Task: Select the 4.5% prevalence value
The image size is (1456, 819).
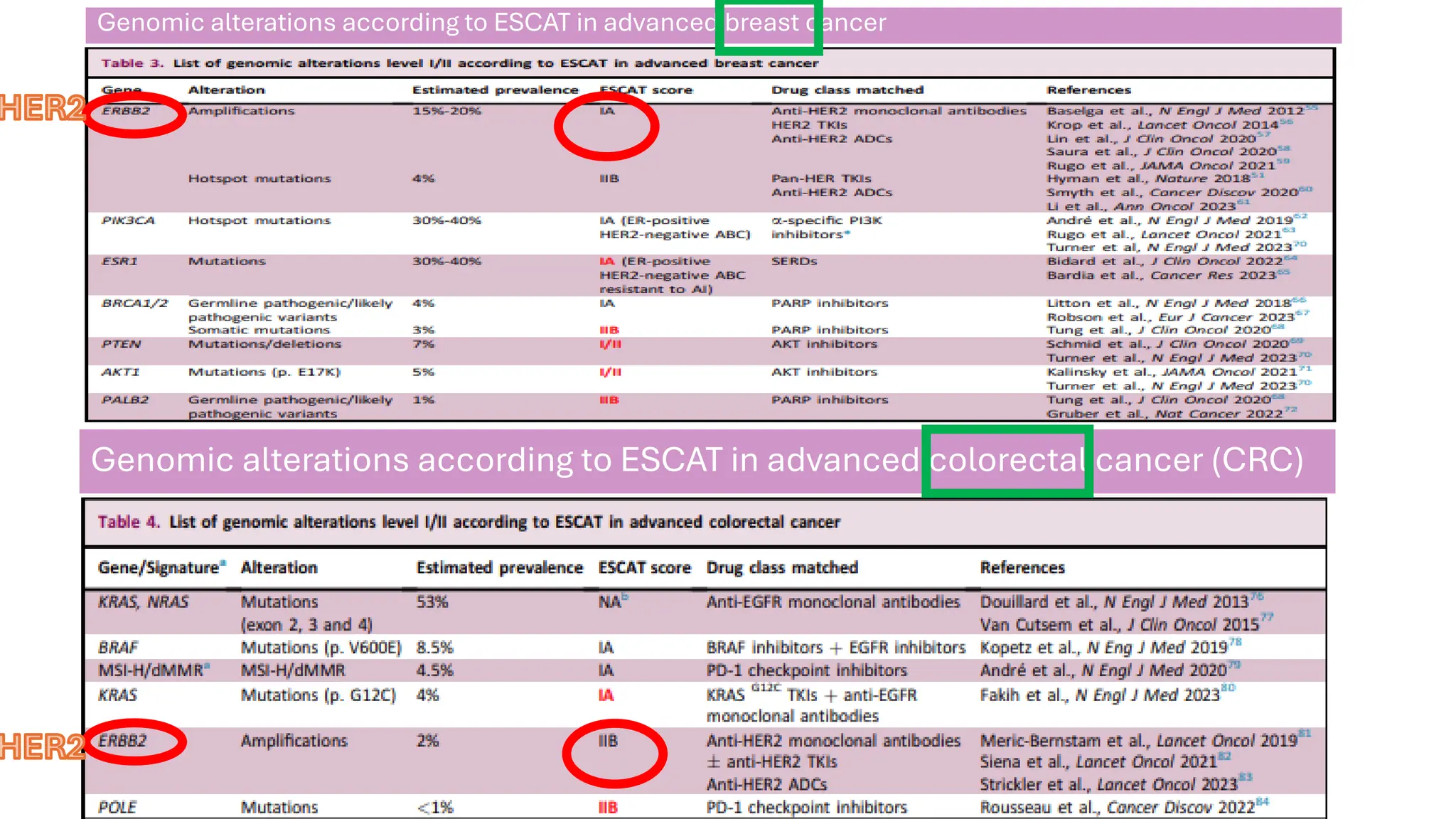Action: [x=435, y=670]
